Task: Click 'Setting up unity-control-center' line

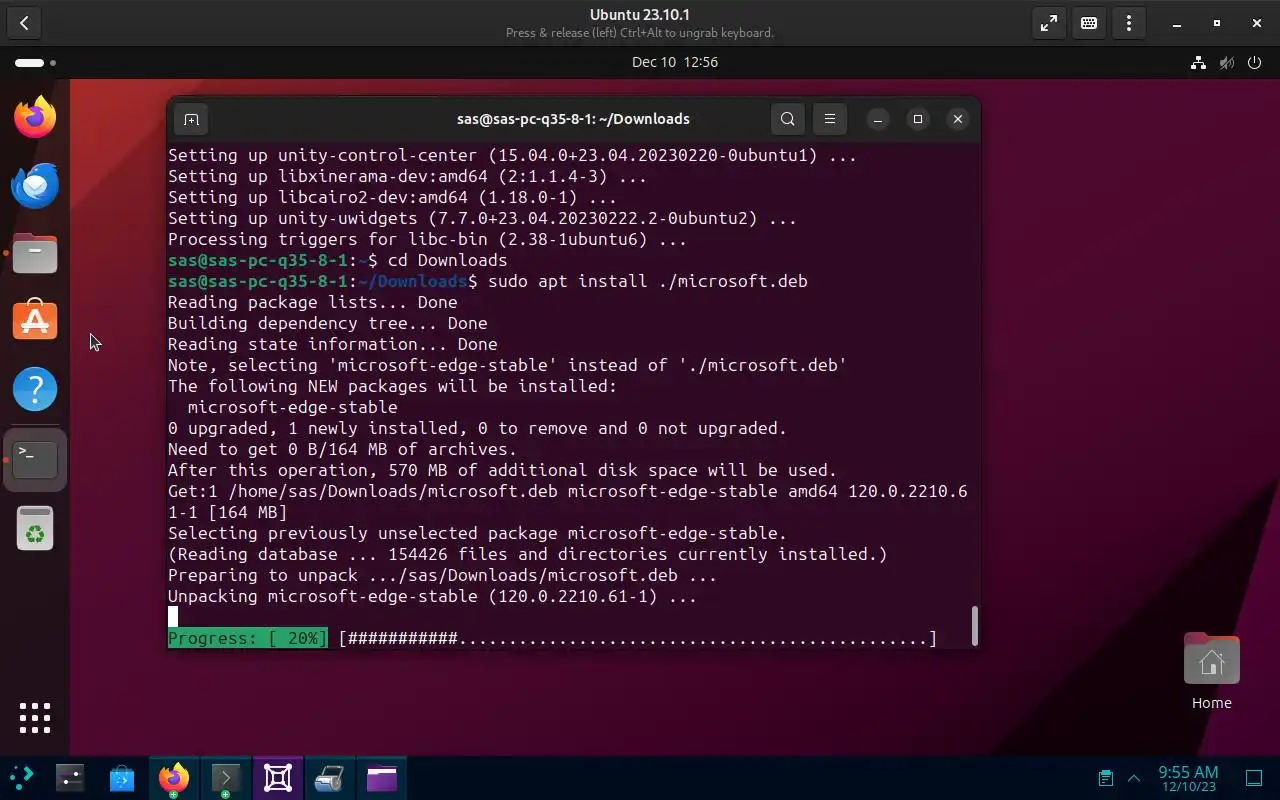Action: [512, 155]
